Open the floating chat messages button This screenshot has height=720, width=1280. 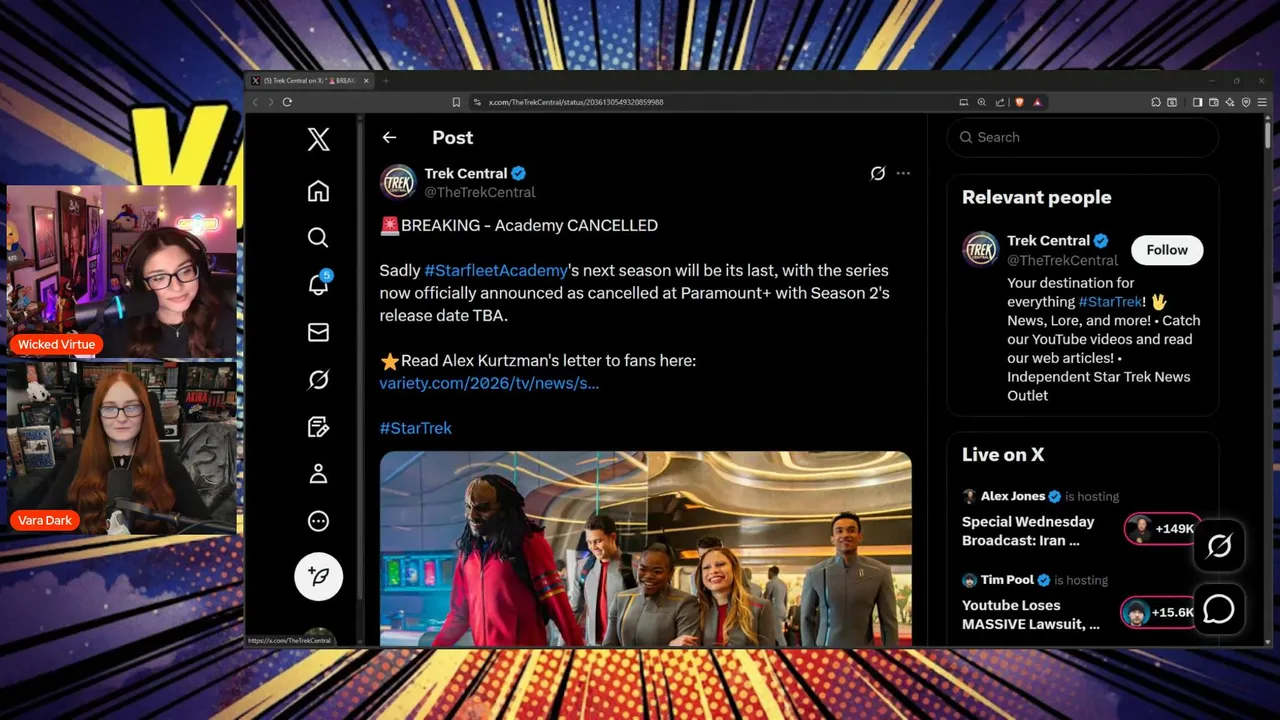coord(1219,609)
